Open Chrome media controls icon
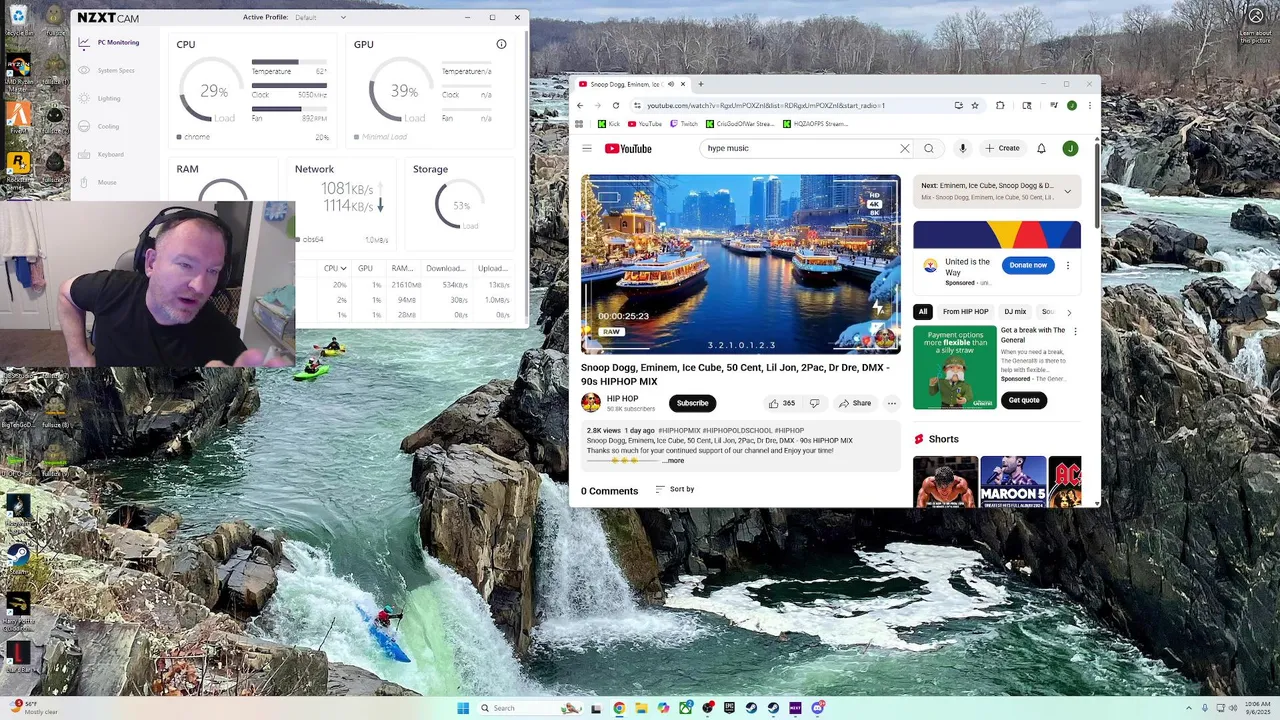 tap(1053, 105)
